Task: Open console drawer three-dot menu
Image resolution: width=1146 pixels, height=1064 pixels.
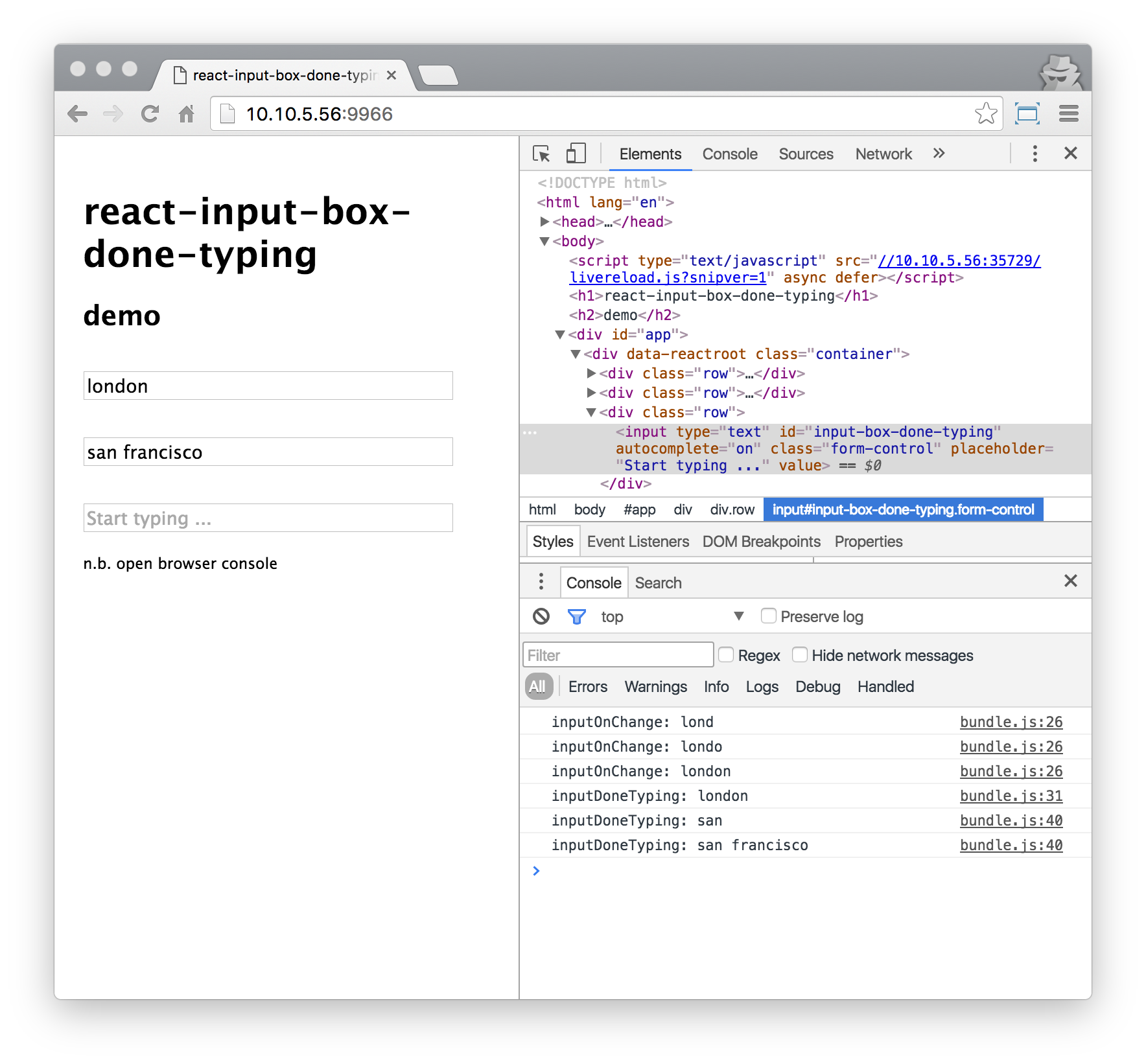Action: pyautogui.click(x=541, y=581)
